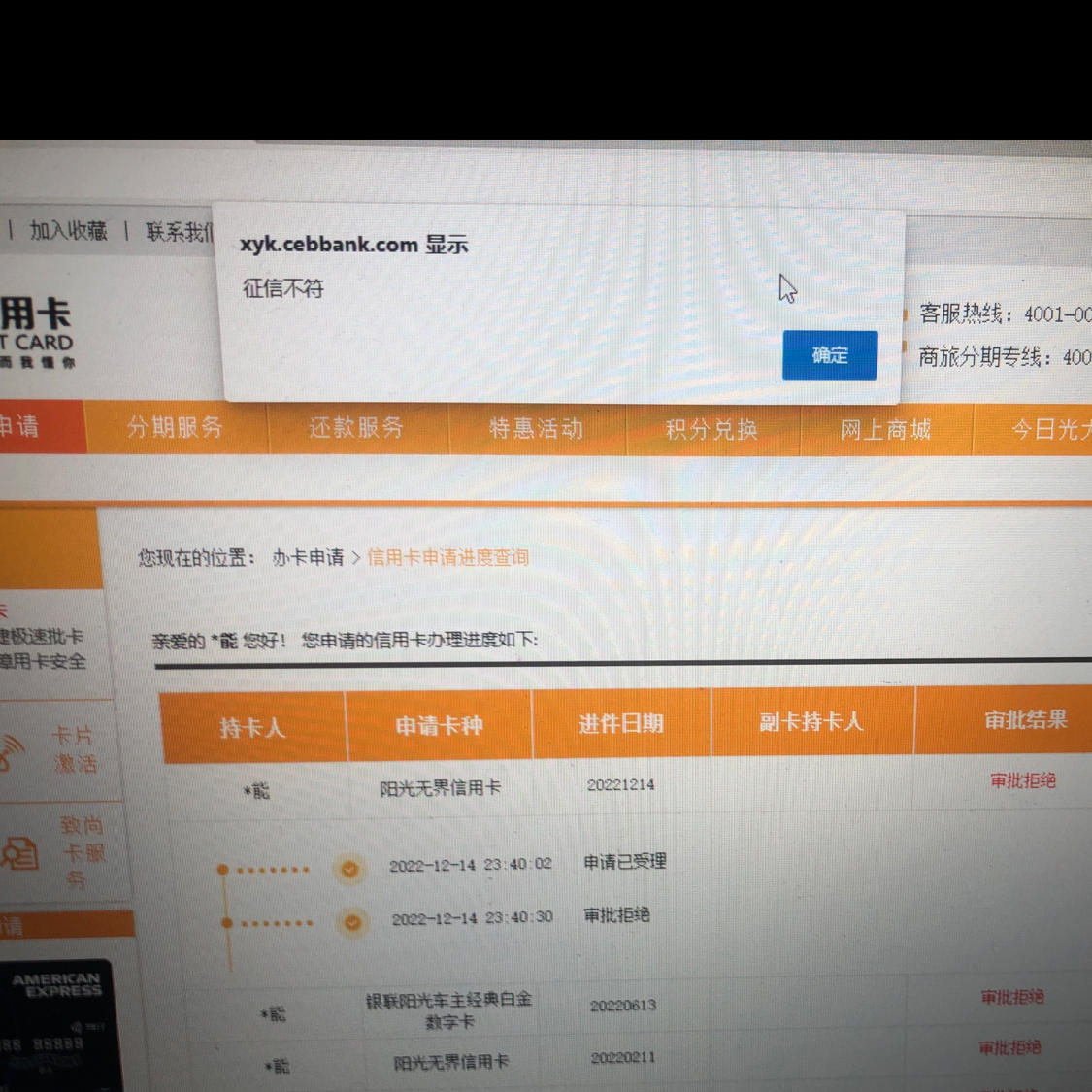Viewport: 1092px width, 1092px height.
Task: Click the timestamp 2022-12-14 23:40:30
Action: pos(473,918)
